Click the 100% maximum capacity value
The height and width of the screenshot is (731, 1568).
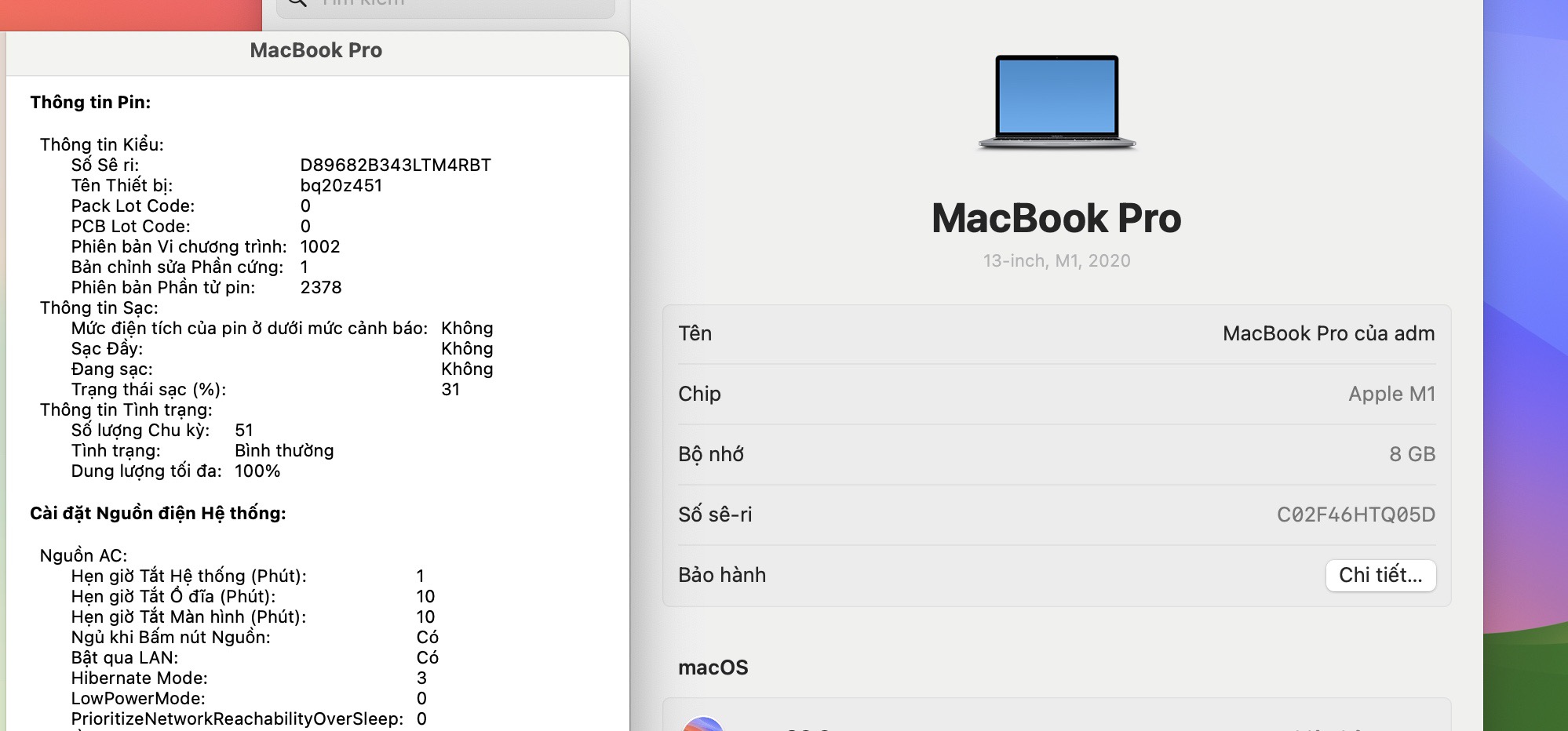click(257, 471)
